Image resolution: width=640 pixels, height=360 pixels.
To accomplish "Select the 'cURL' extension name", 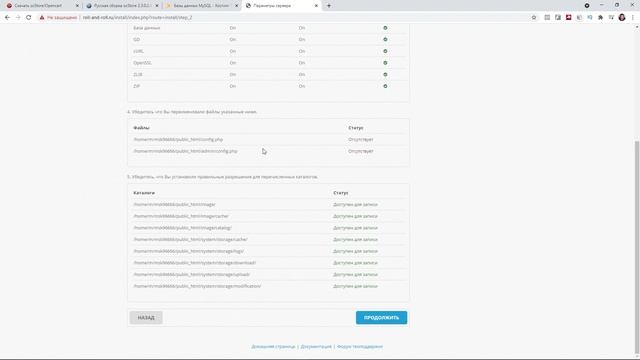I will click(138, 51).
